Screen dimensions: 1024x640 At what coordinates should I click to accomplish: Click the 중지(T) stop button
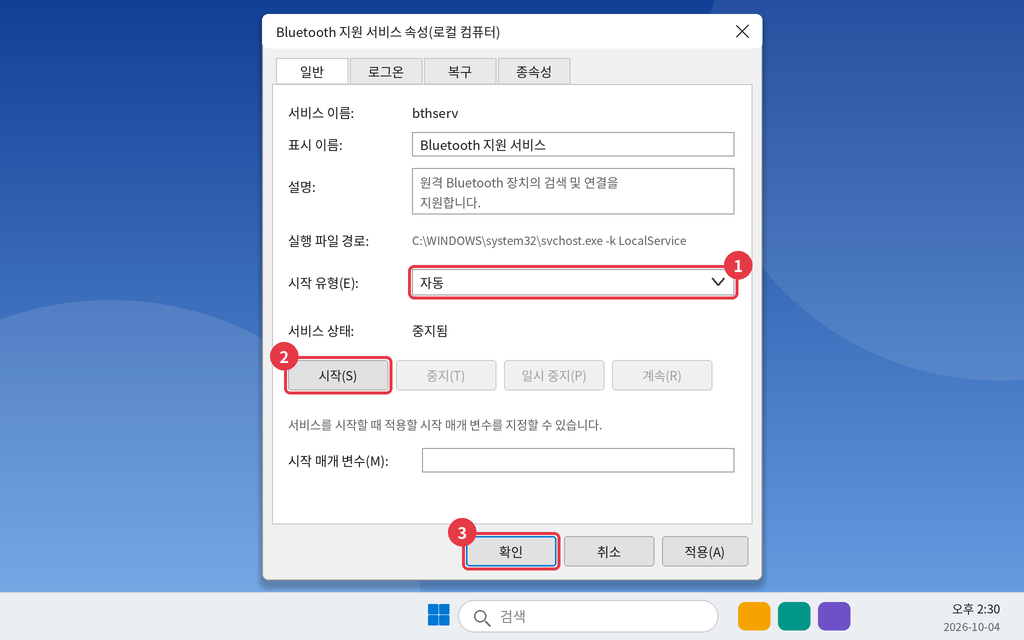[x=445, y=376]
